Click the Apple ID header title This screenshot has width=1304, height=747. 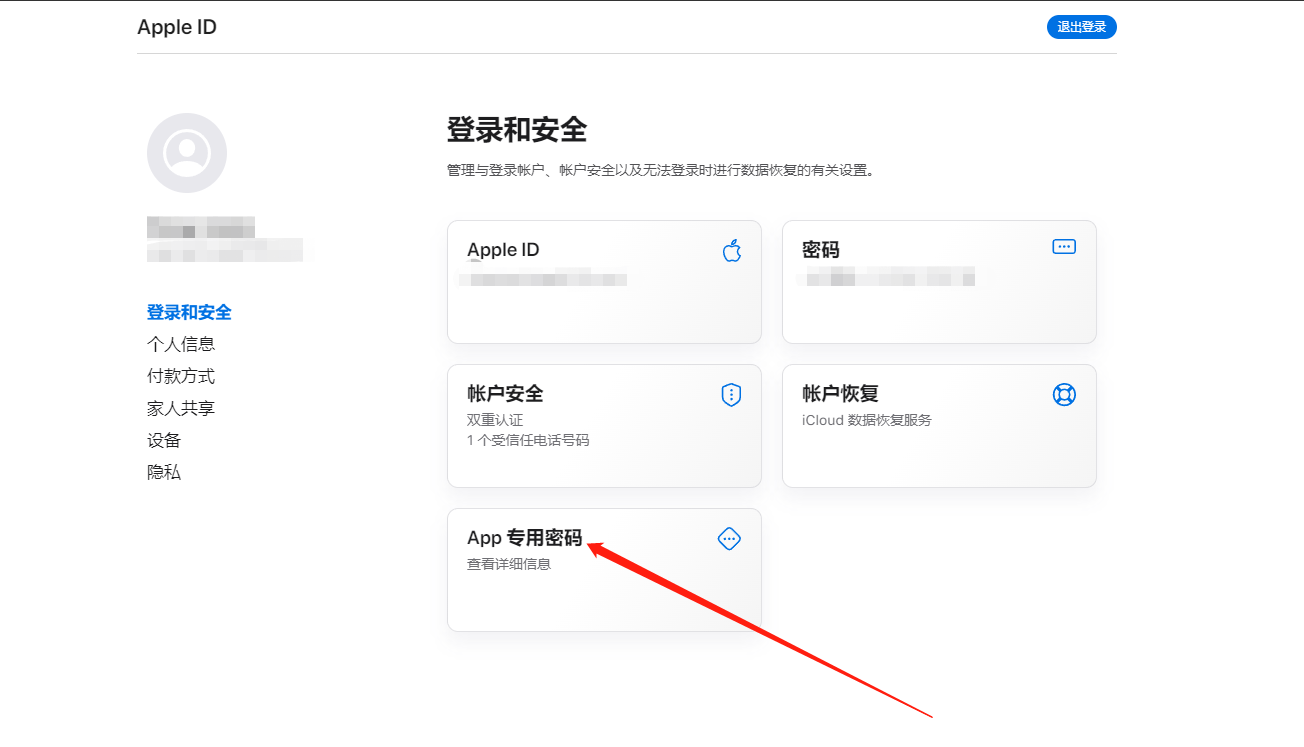[177, 27]
